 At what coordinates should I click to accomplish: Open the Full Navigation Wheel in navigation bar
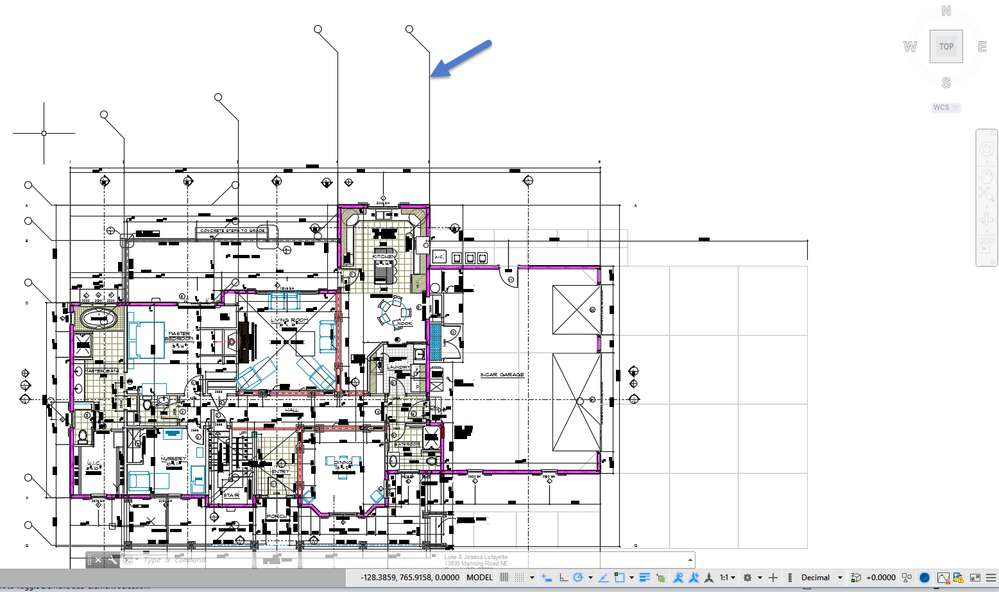coord(986,150)
